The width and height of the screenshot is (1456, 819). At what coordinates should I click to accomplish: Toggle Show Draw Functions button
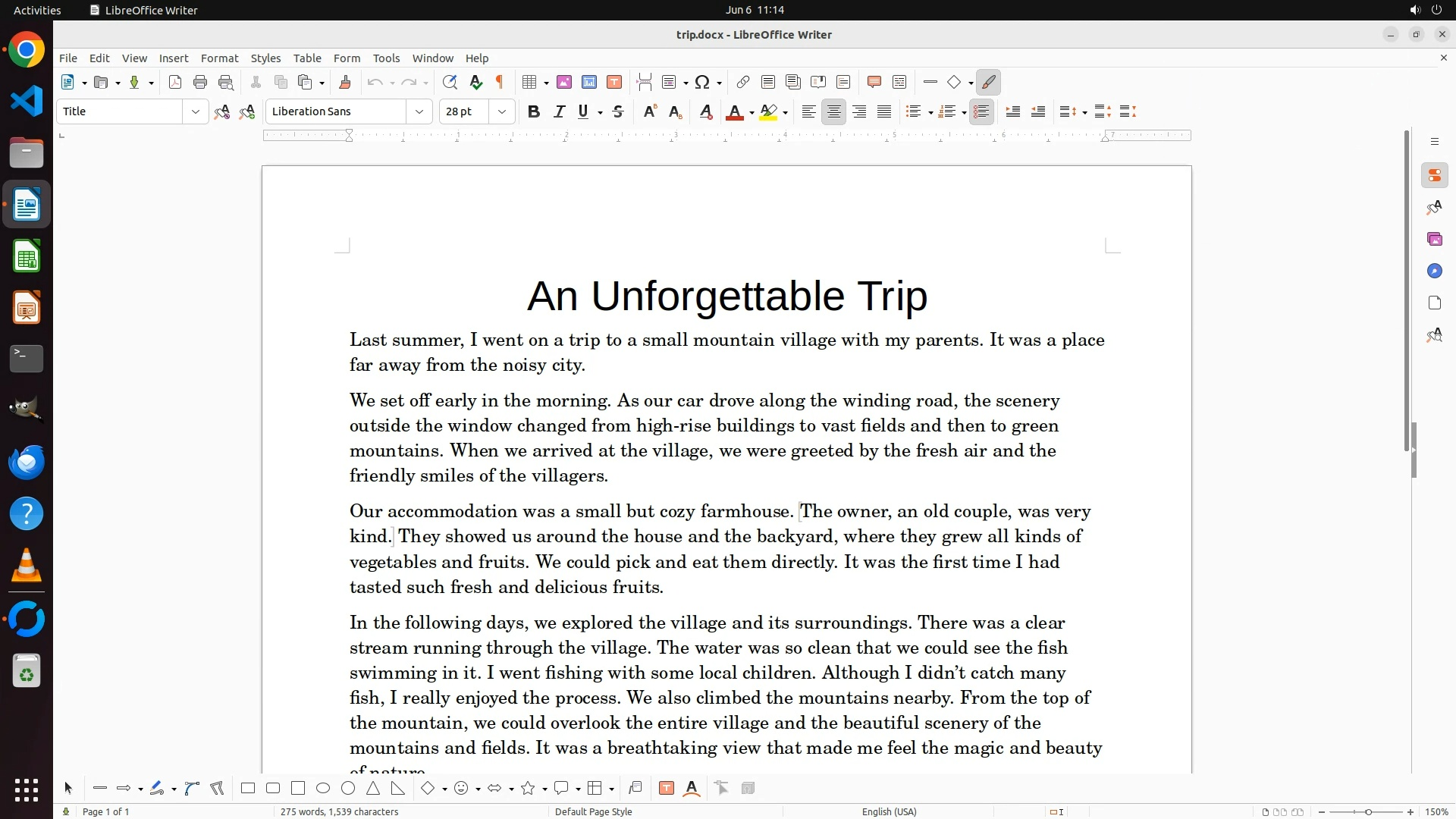(988, 83)
